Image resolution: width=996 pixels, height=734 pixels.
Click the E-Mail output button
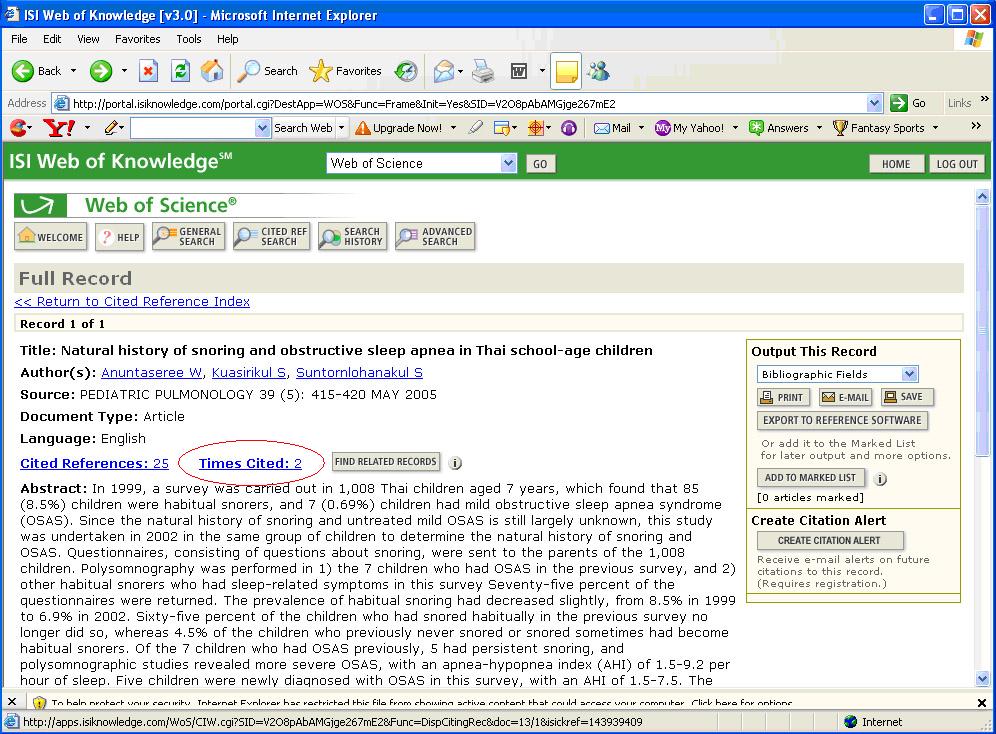point(845,397)
